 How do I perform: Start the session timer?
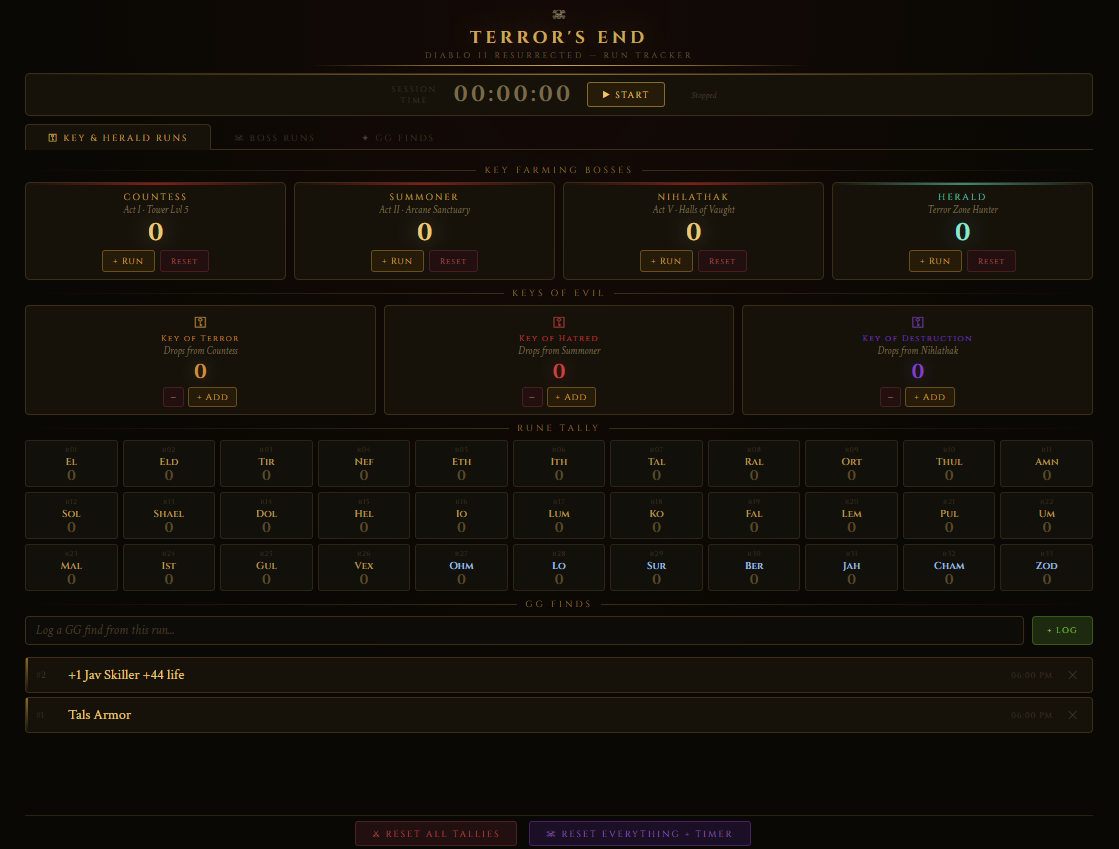click(x=626, y=94)
